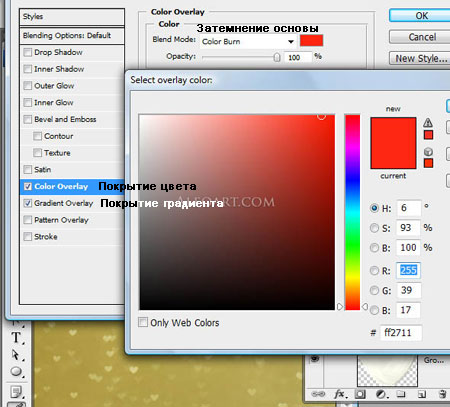Image resolution: width=450 pixels, height=407 pixels.
Task: Click the hex color field ff2711
Action: point(401,333)
